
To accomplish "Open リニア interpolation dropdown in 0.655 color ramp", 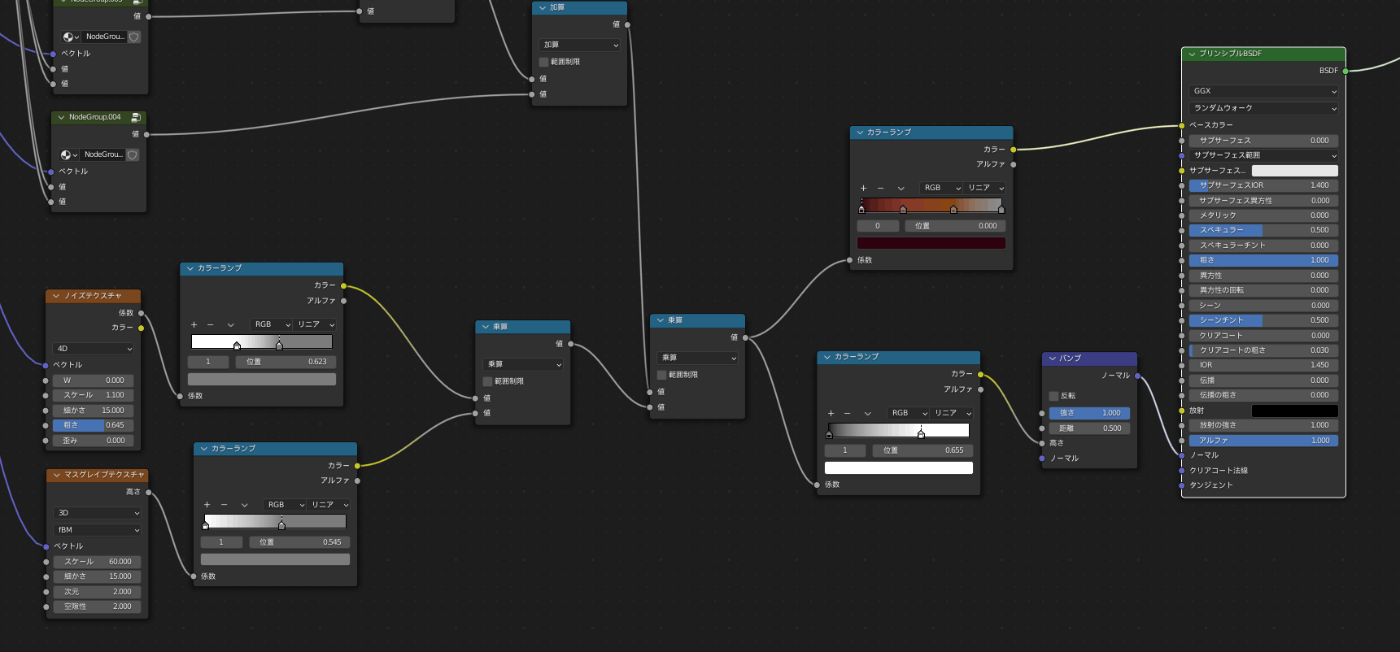I will coord(950,413).
